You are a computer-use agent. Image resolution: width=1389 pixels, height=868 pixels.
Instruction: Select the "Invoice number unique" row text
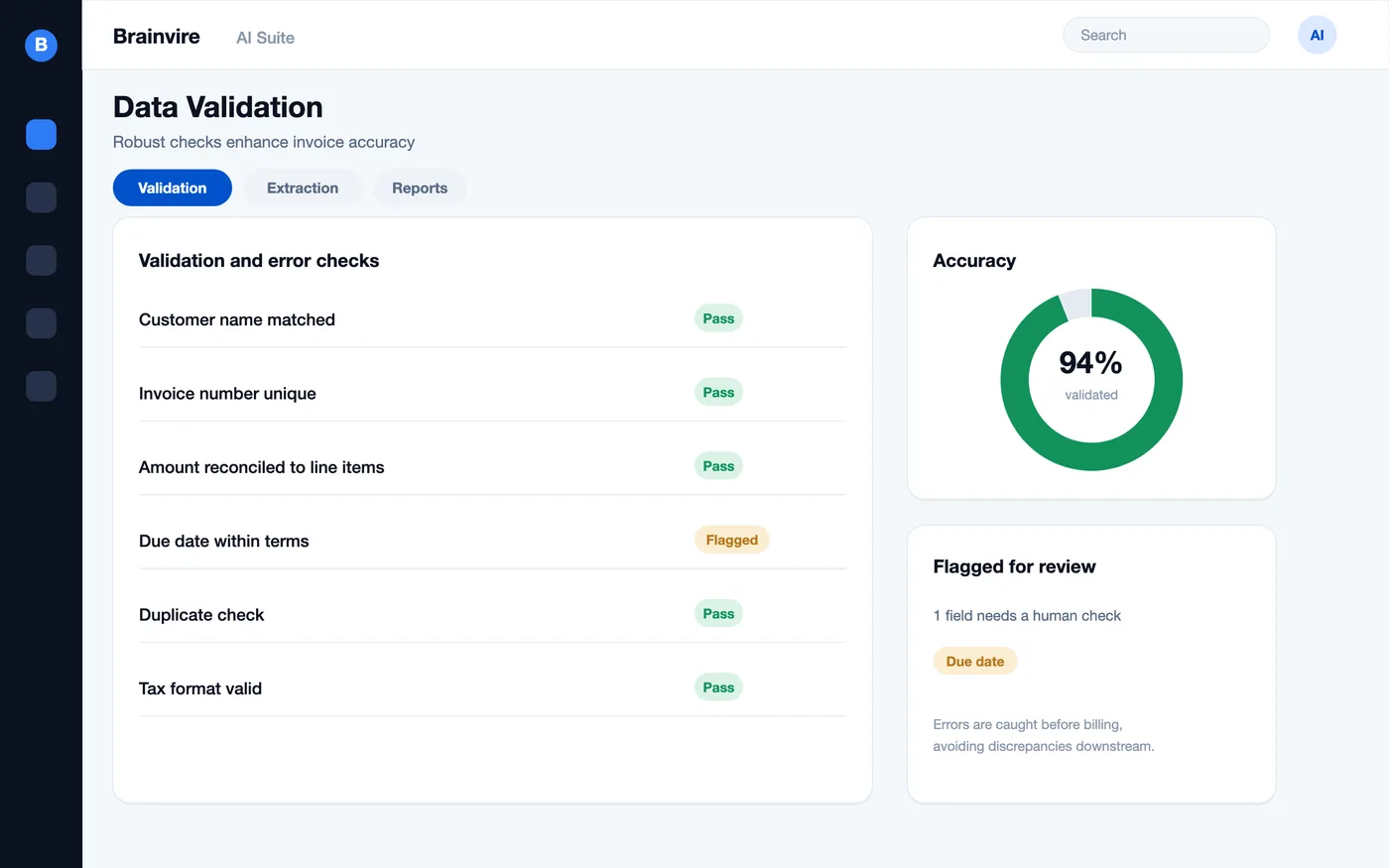click(227, 394)
